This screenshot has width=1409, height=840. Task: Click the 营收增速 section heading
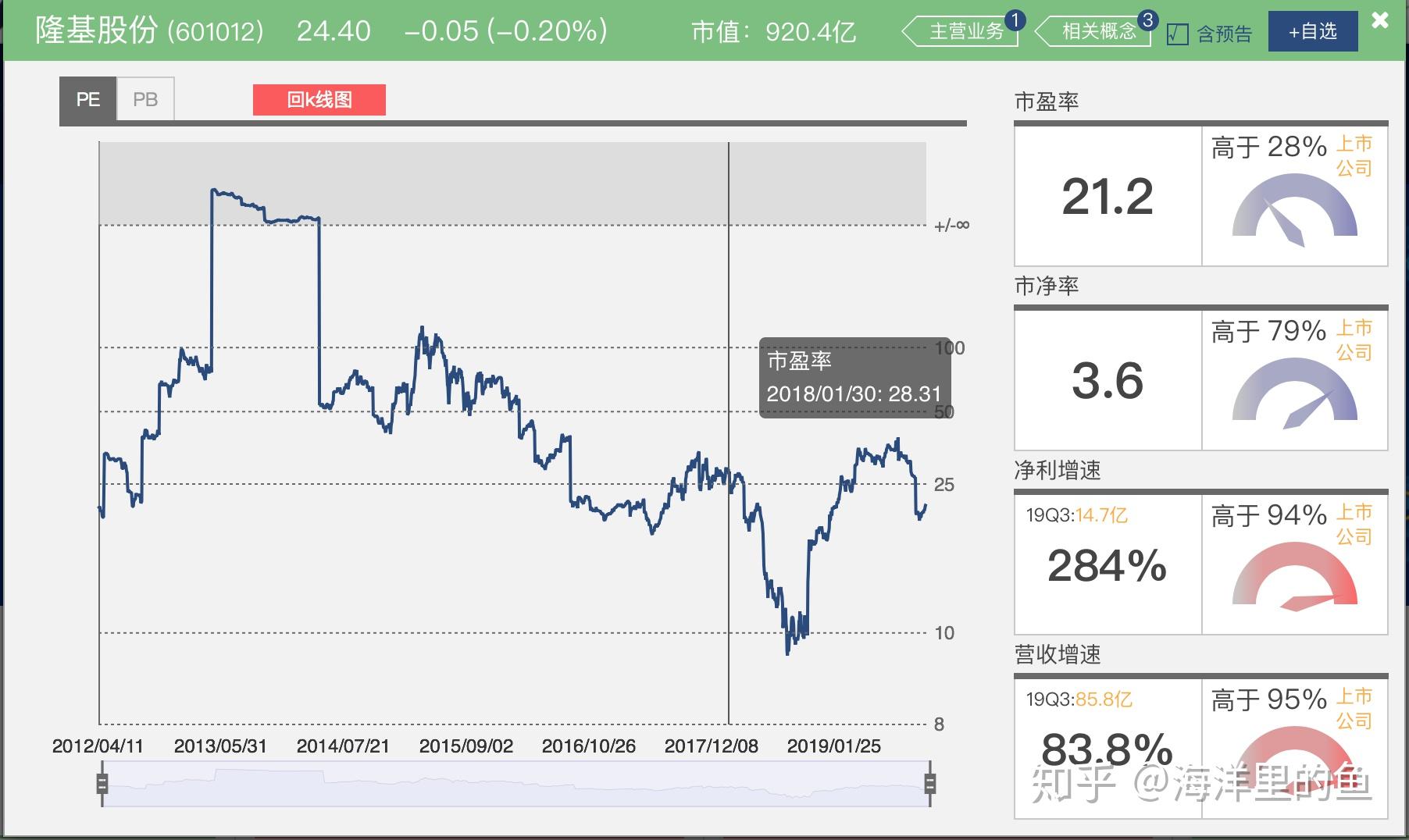pyautogui.click(x=1058, y=654)
